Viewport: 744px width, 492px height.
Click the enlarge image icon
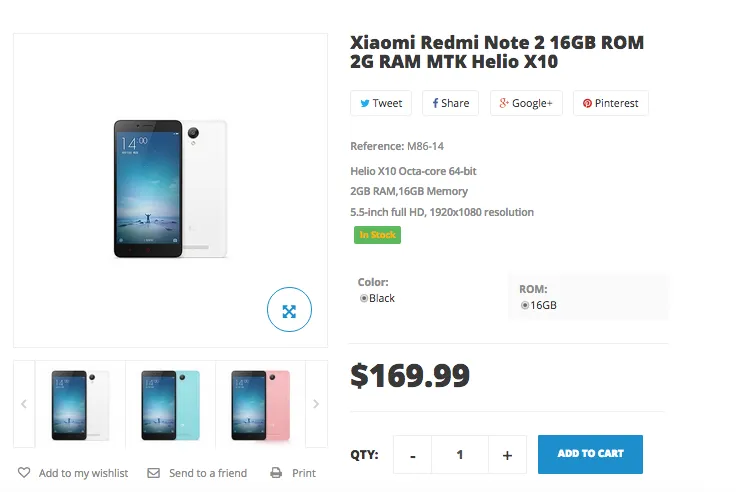[289, 311]
